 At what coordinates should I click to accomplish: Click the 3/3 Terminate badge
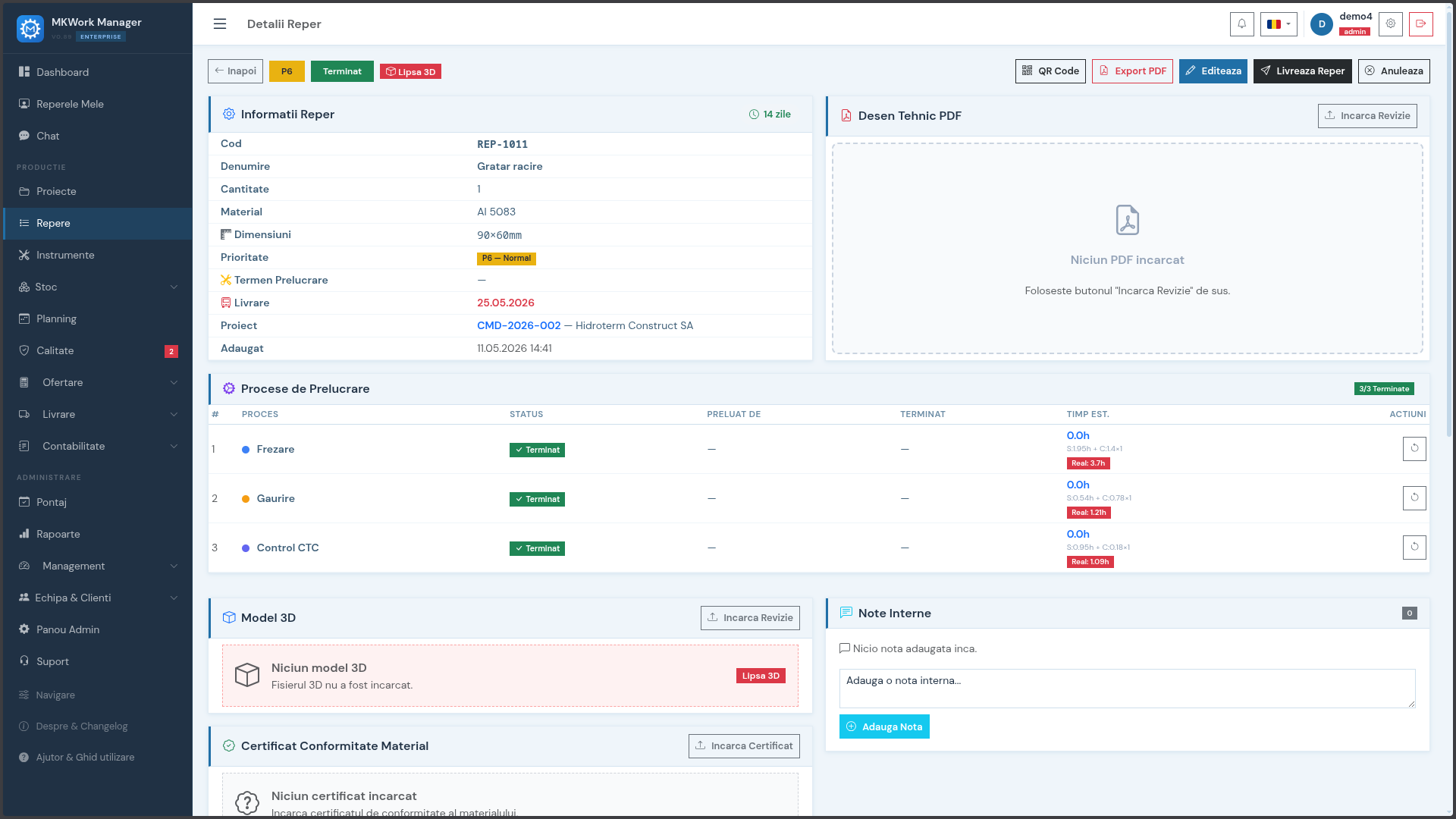(x=1384, y=389)
